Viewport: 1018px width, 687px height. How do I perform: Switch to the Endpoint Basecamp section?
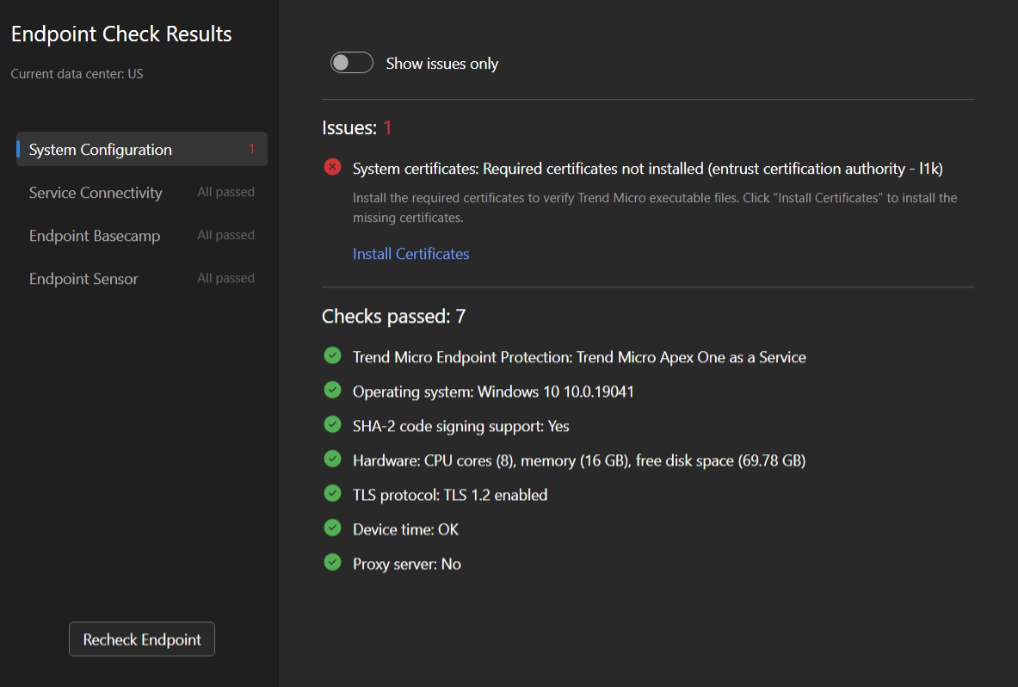click(x=94, y=235)
